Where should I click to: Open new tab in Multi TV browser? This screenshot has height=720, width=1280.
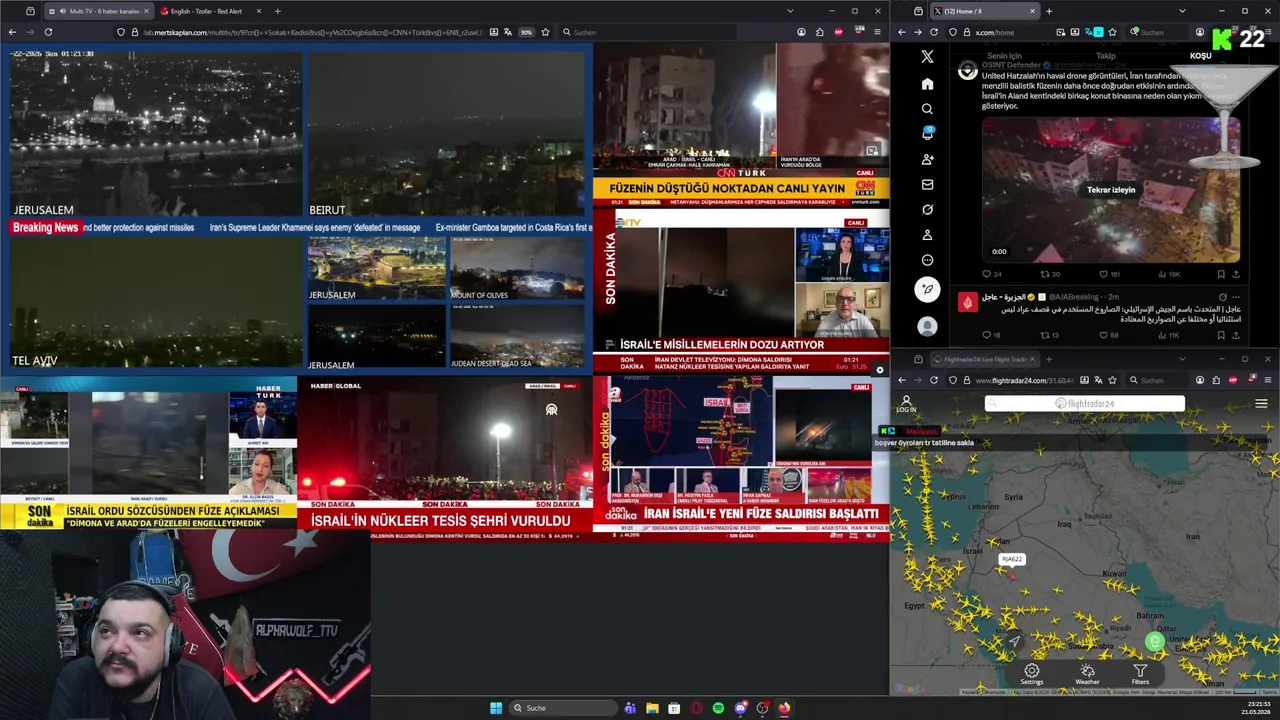tap(277, 11)
